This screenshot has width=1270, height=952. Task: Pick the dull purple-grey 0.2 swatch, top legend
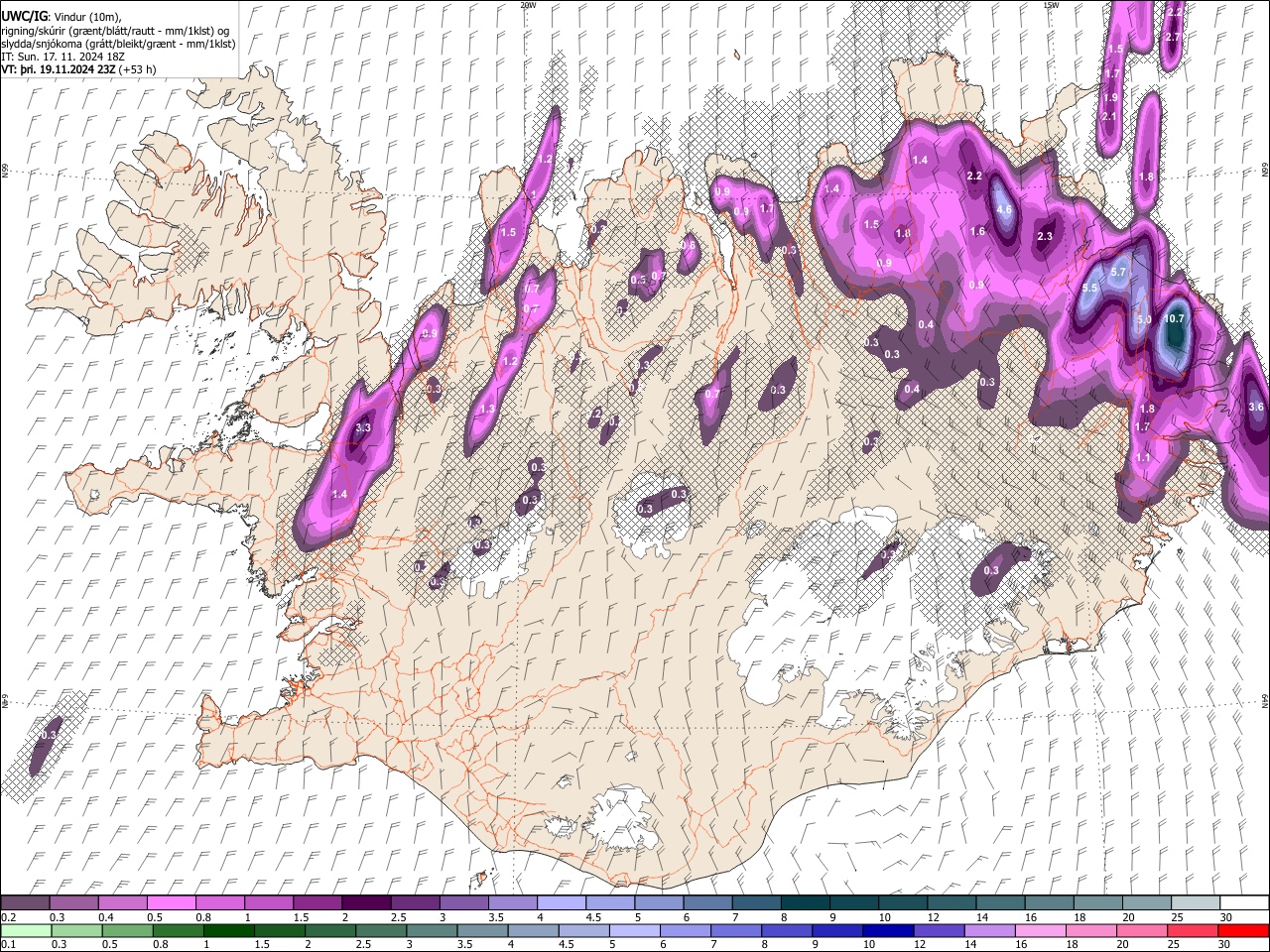tap(25, 903)
